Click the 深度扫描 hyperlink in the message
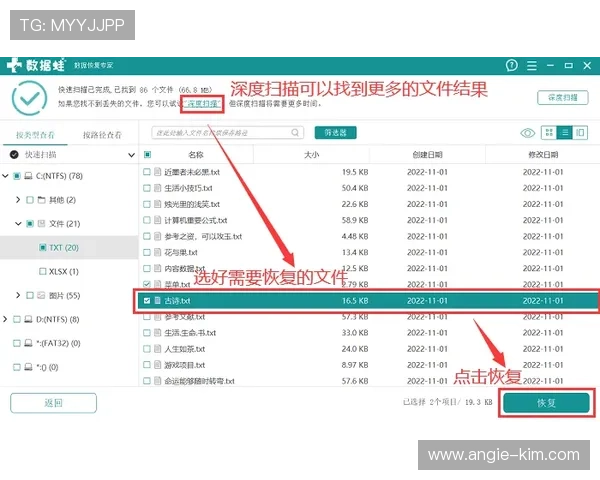Image resolution: width=600 pixels, height=480 pixels. (202, 104)
